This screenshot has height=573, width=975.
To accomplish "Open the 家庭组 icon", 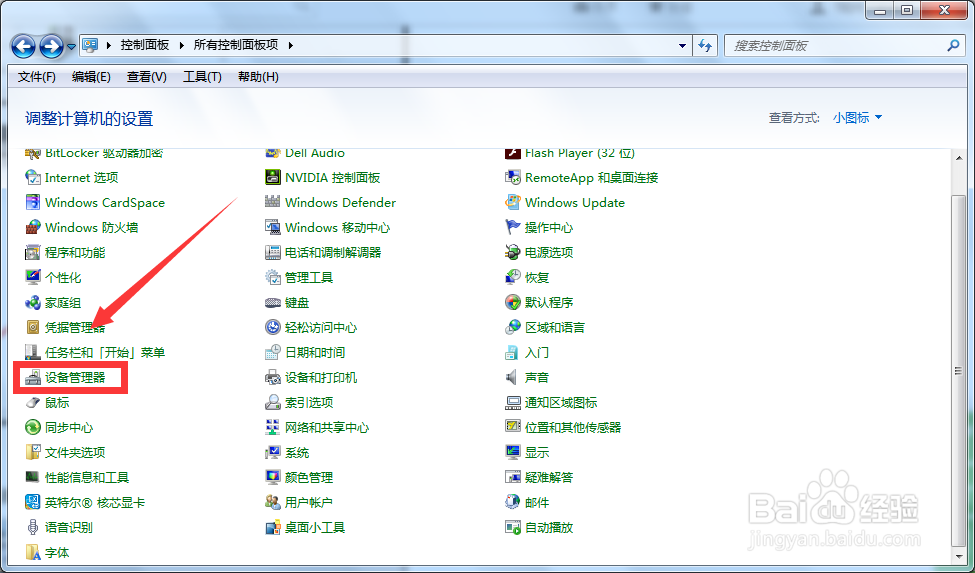I will click(x=32, y=303).
